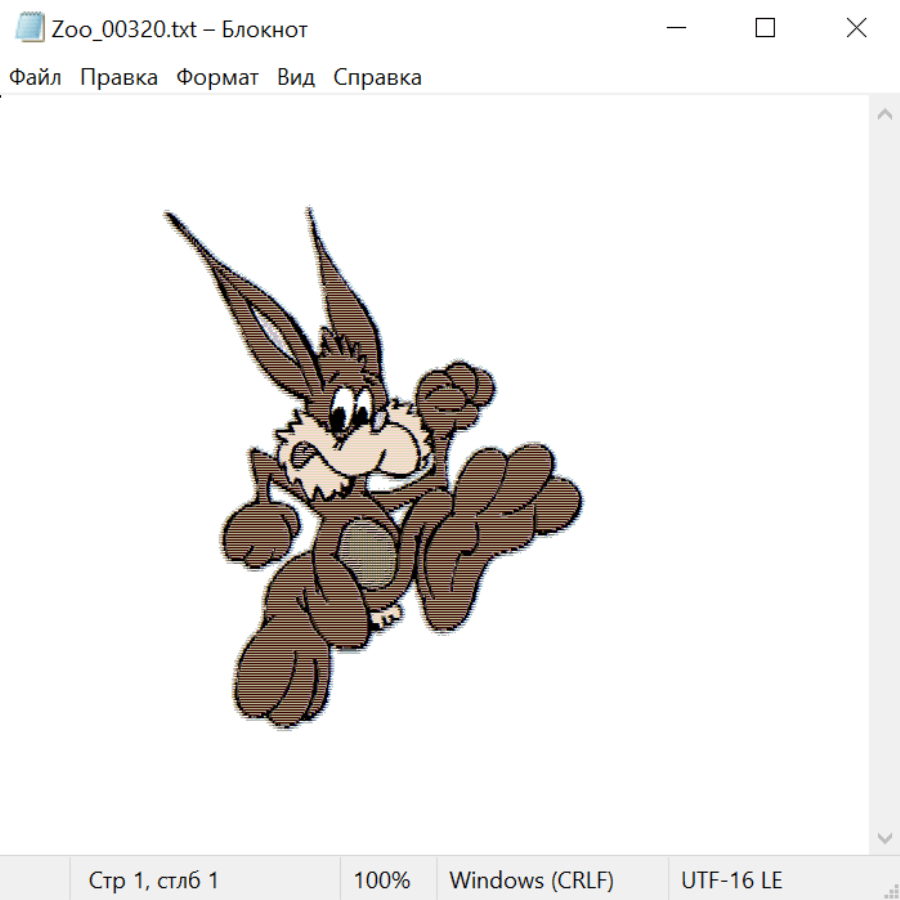Image resolution: width=900 pixels, height=900 pixels.
Task: Click the 'Стр 1, стлб 1' status field
Action: [x=154, y=880]
